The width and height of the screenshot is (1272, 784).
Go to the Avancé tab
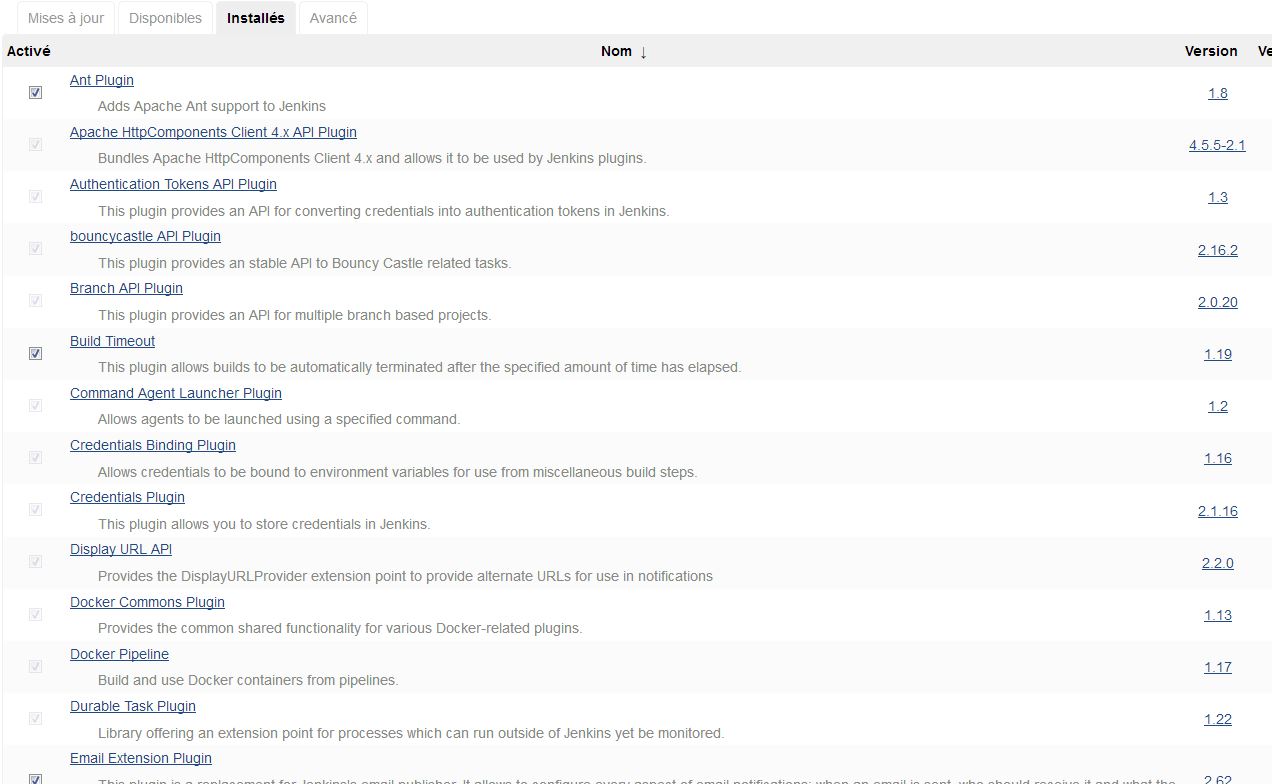333,18
